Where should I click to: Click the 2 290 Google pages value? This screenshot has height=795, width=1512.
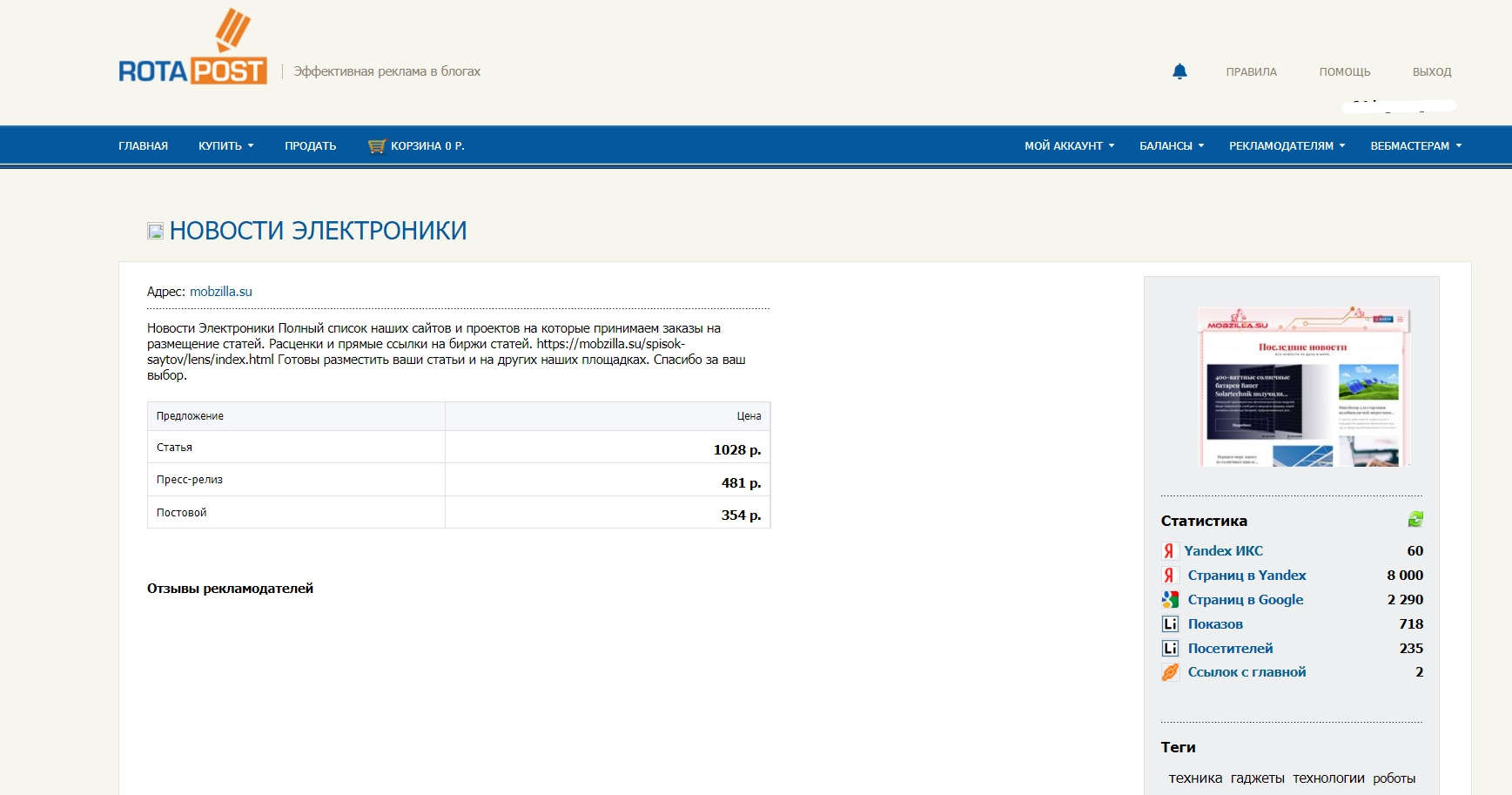tap(1405, 600)
